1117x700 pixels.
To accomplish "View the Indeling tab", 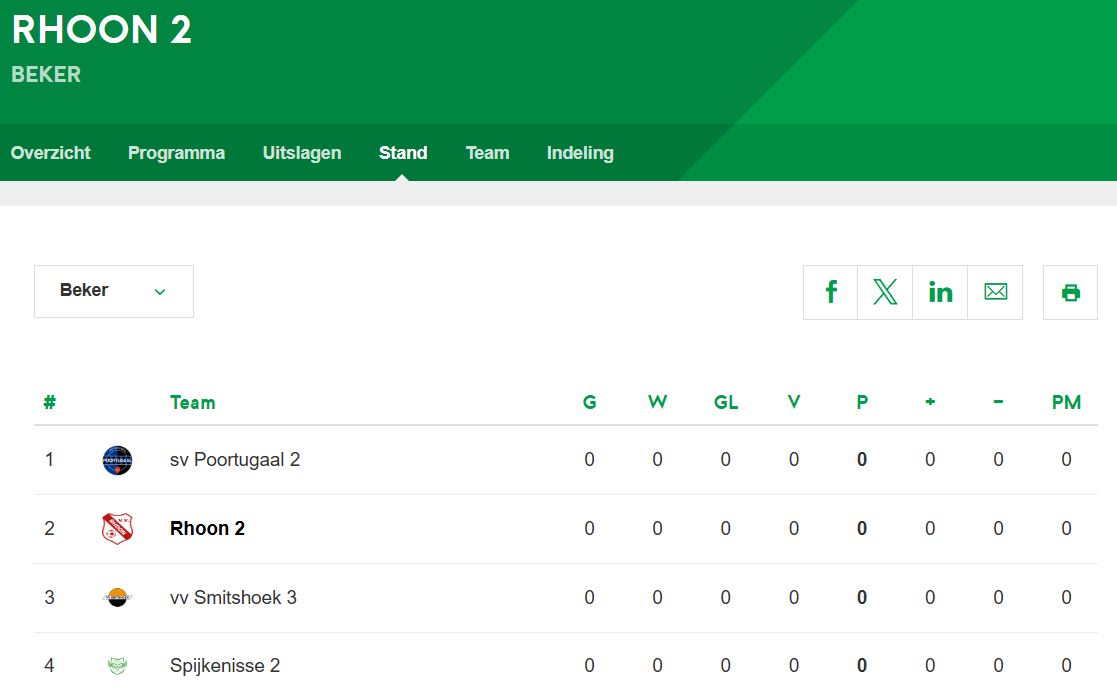I will 580,152.
